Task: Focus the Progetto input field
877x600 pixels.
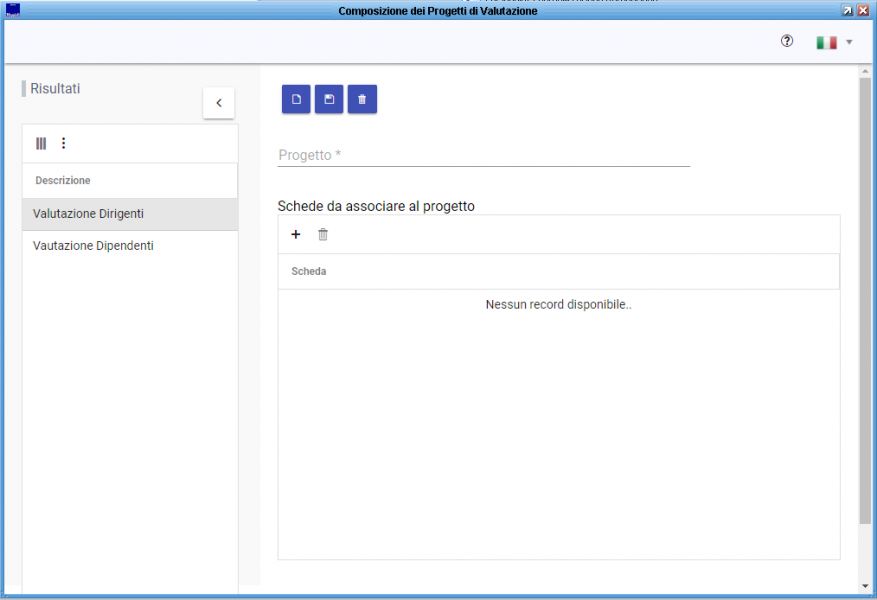Action: pyautogui.click(x=483, y=155)
